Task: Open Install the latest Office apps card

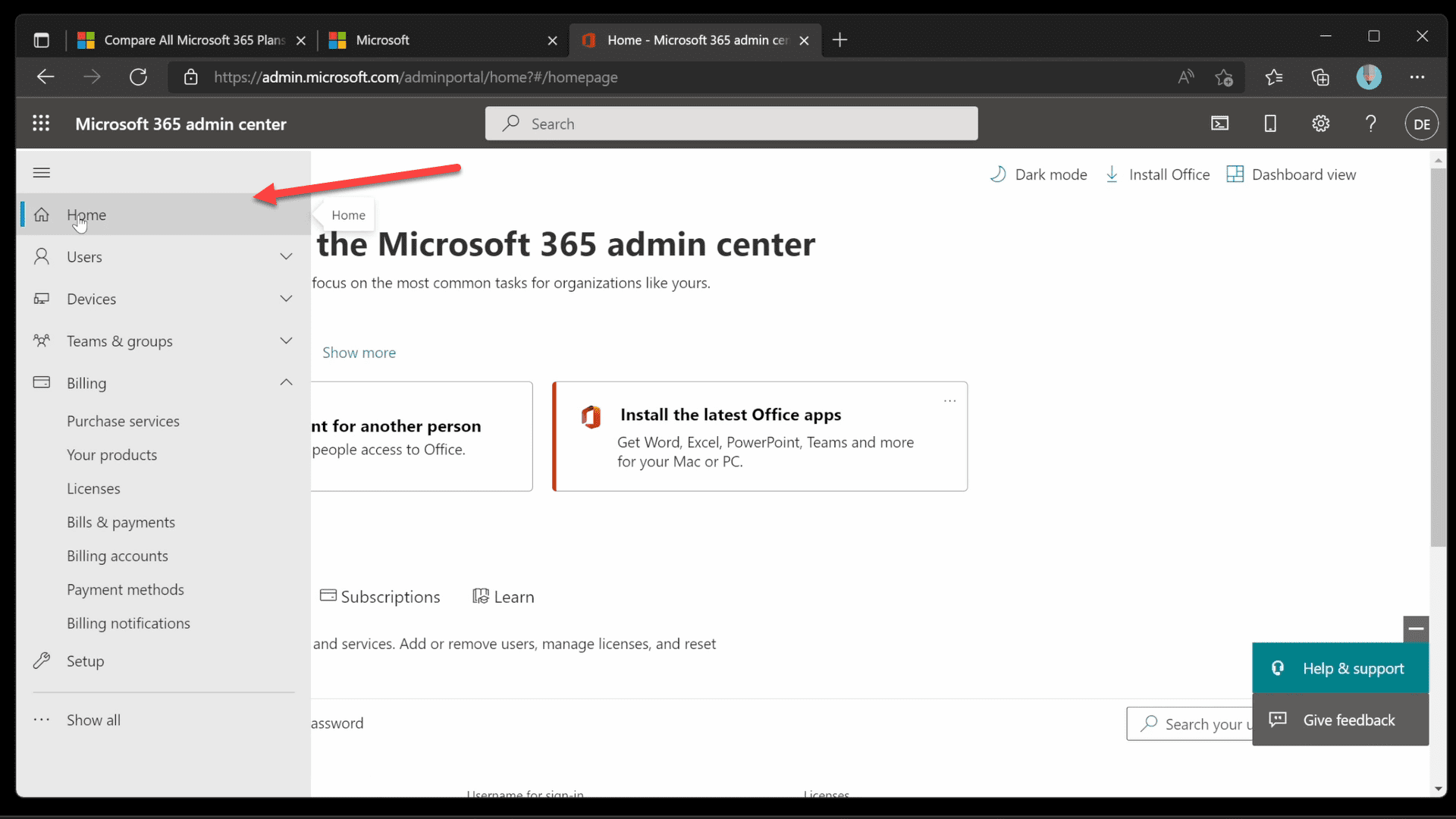Action: (760, 436)
